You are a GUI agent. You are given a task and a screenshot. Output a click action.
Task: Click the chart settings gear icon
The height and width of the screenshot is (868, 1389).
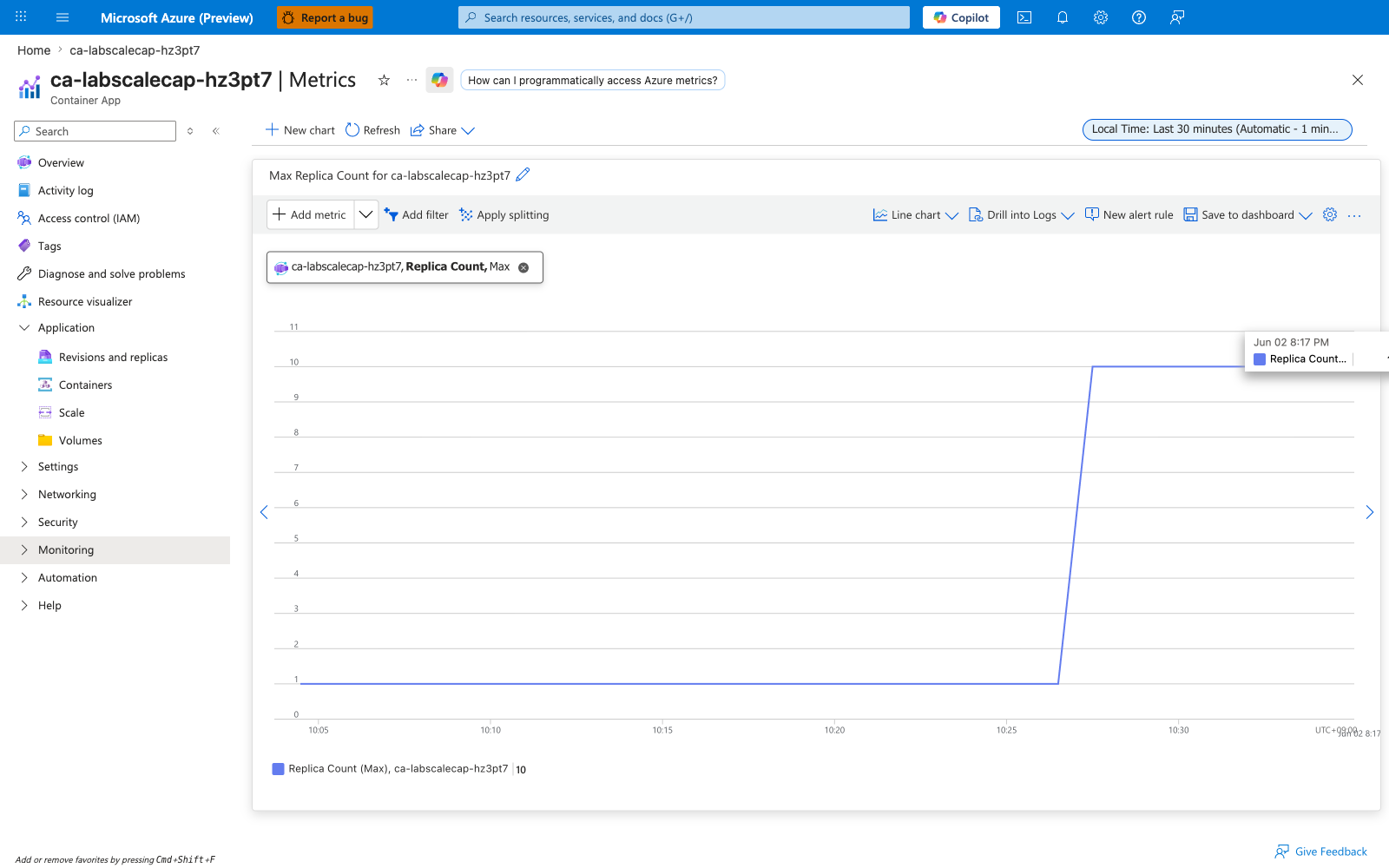(x=1330, y=214)
